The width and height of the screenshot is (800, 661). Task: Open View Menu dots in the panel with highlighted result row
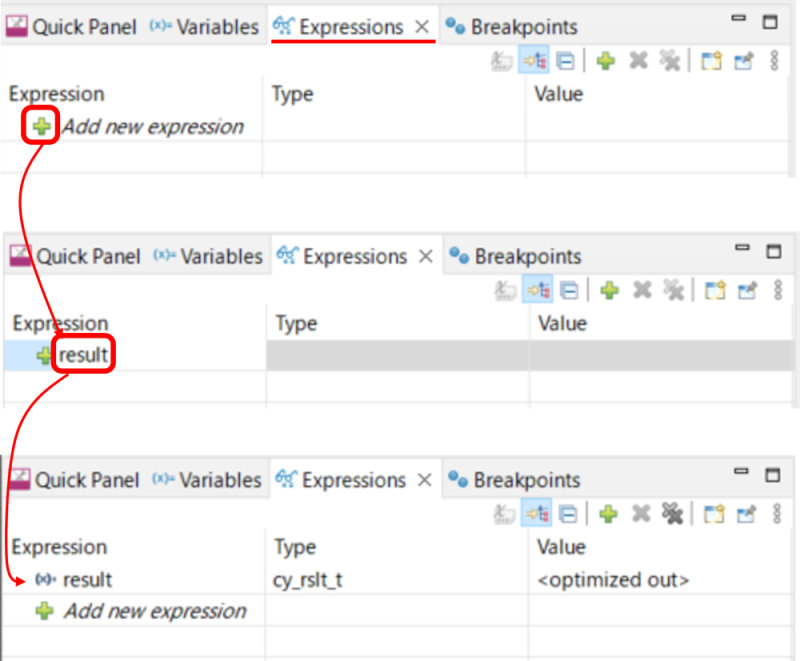click(778, 290)
